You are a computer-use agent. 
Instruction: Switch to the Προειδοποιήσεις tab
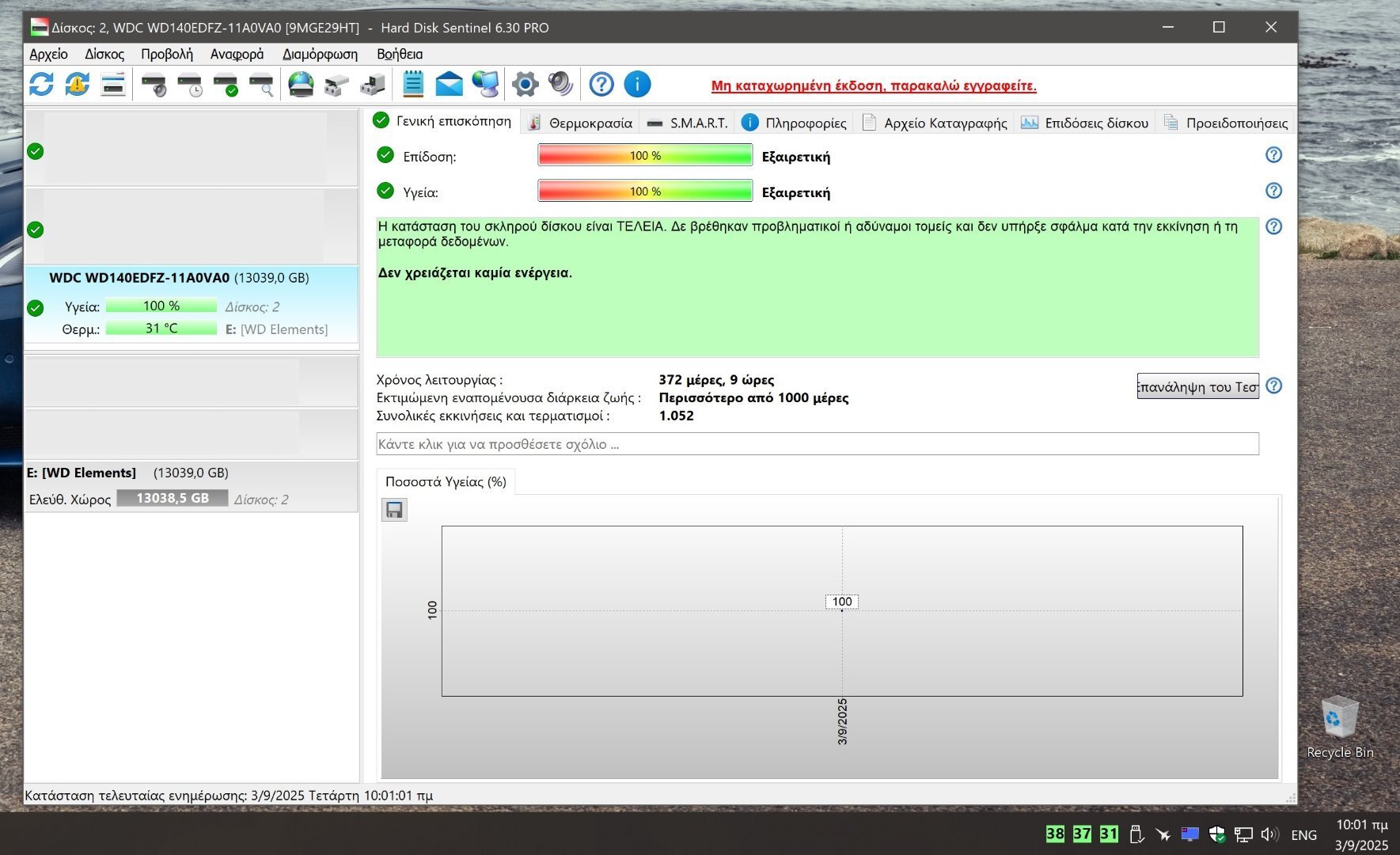pos(1226,123)
